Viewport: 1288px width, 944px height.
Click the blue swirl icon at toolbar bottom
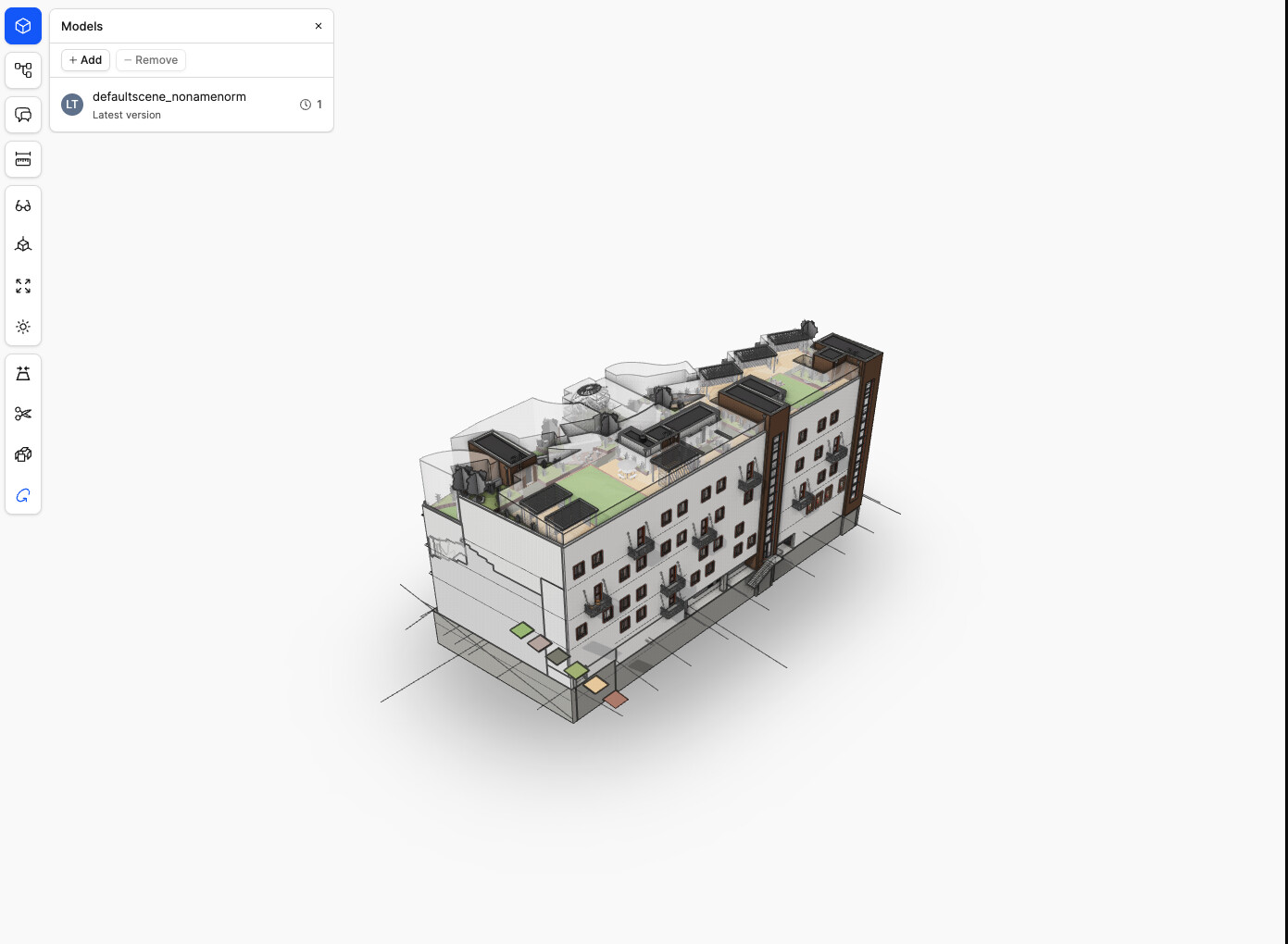point(23,495)
